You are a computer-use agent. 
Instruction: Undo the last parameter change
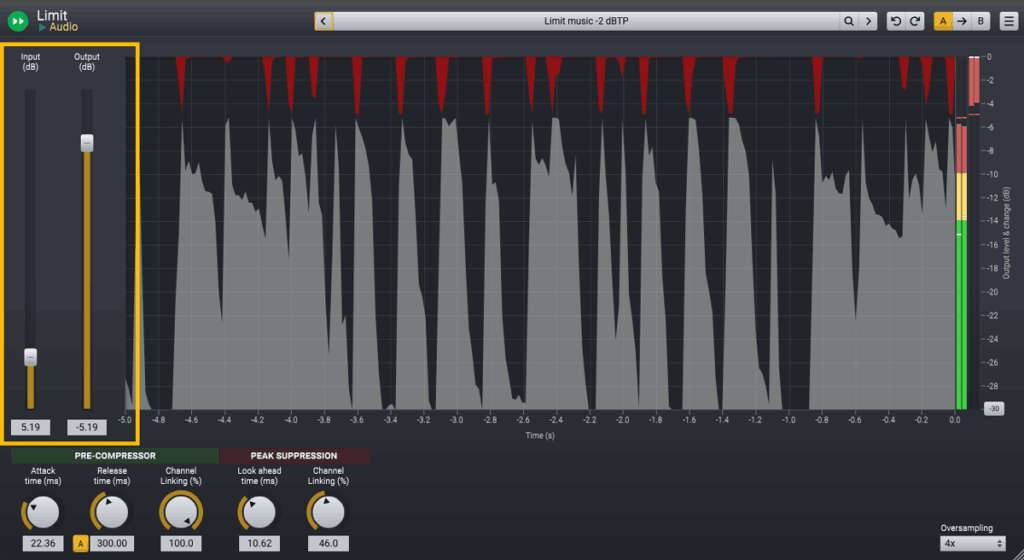click(896, 21)
